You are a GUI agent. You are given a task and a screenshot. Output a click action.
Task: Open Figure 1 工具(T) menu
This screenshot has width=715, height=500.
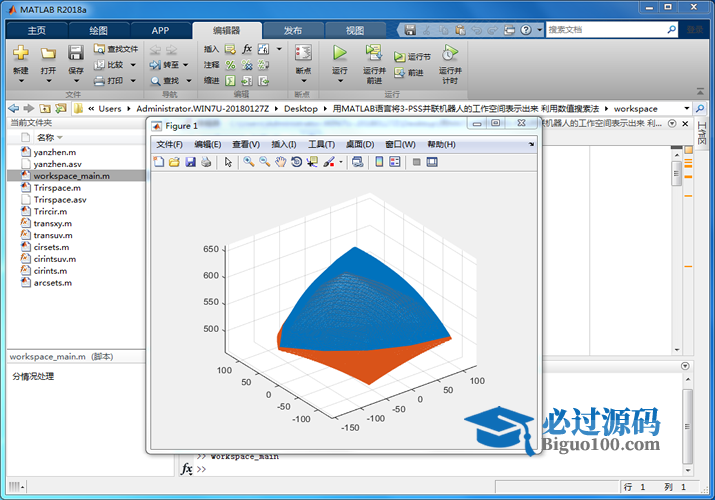click(x=321, y=144)
